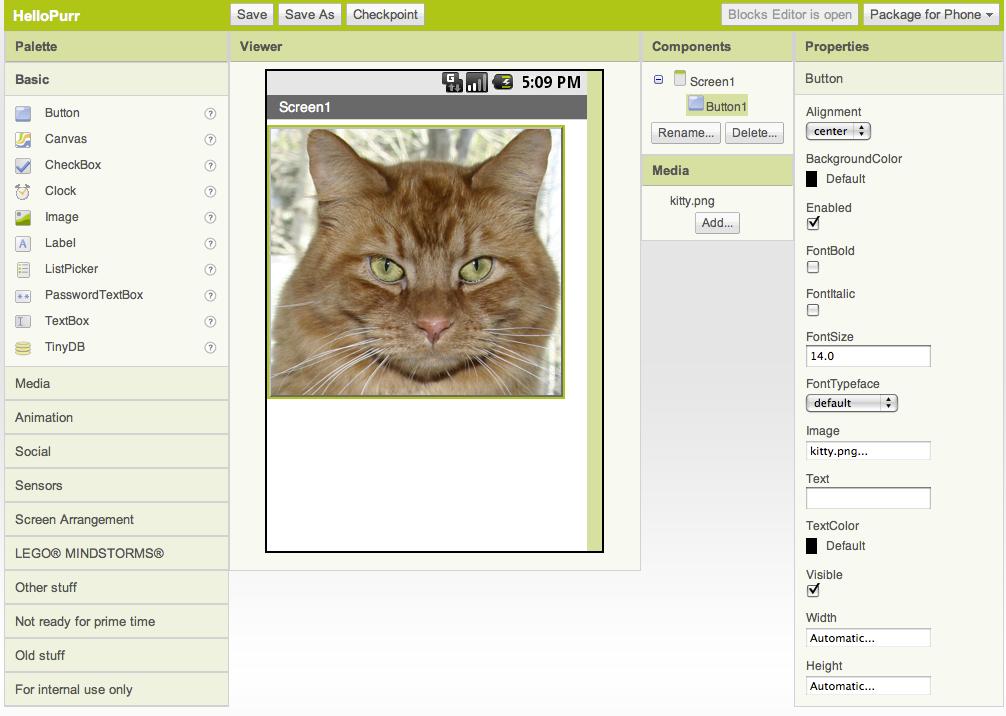Open the Old stuff palette section
Viewport: 1006px width, 716px height.
coord(116,656)
